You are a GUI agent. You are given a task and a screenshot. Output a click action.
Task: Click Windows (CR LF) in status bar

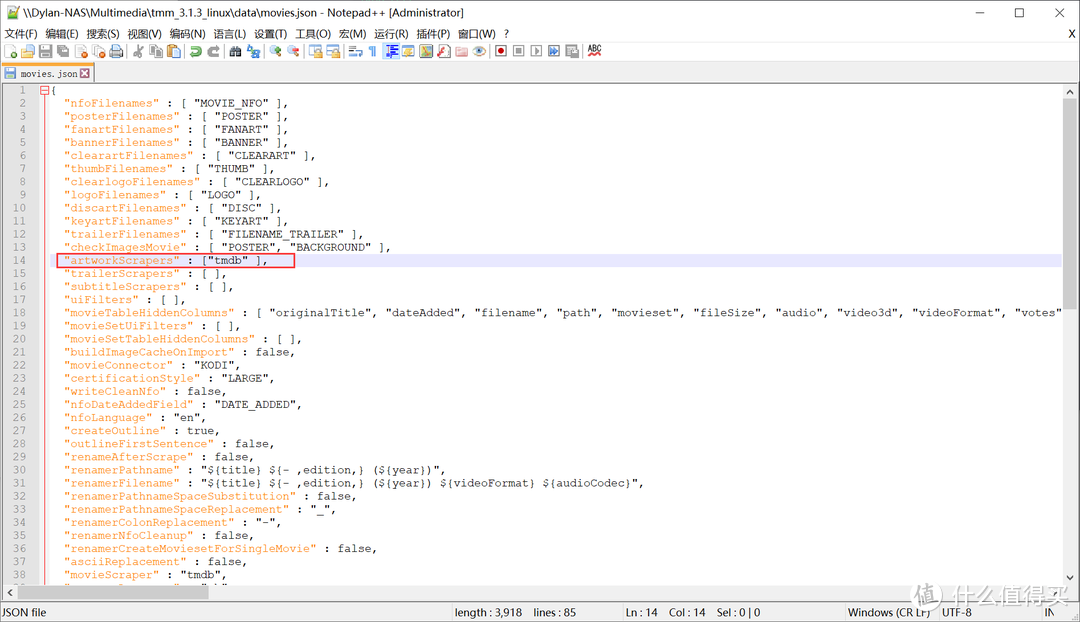coord(889,612)
